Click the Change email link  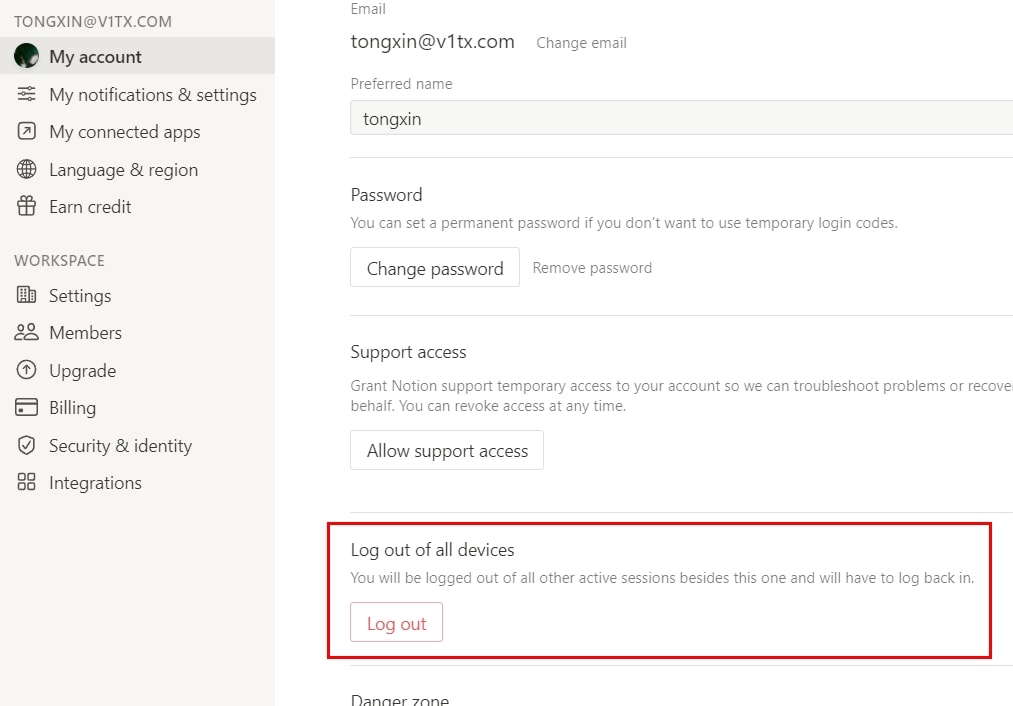click(x=581, y=43)
